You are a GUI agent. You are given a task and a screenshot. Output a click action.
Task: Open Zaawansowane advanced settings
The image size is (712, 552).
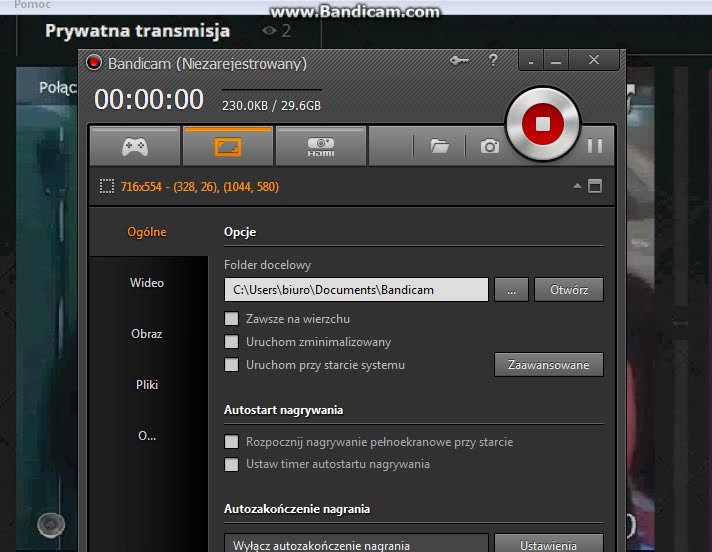tap(549, 365)
